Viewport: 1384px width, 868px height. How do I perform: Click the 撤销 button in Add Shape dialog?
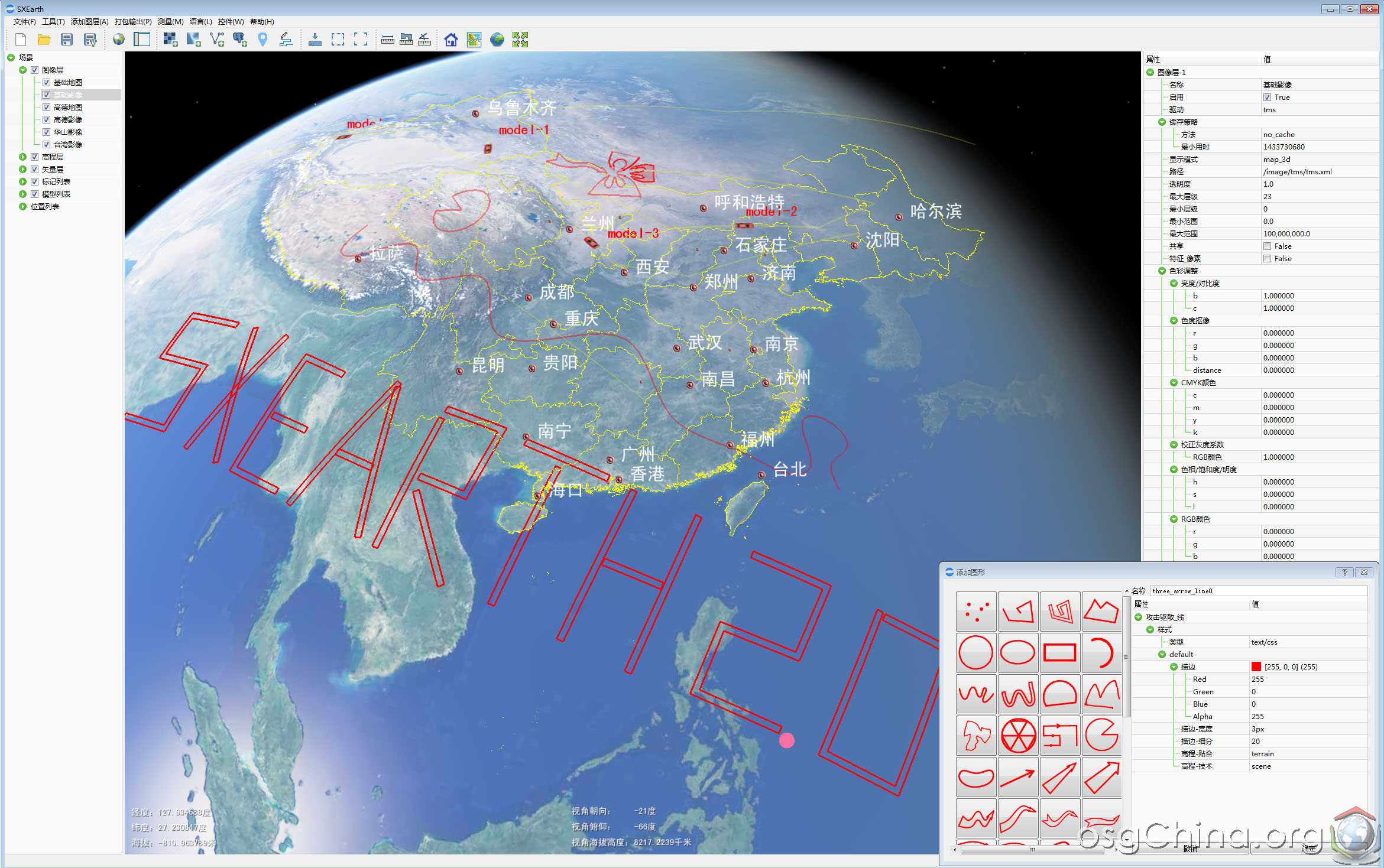coord(1191,849)
